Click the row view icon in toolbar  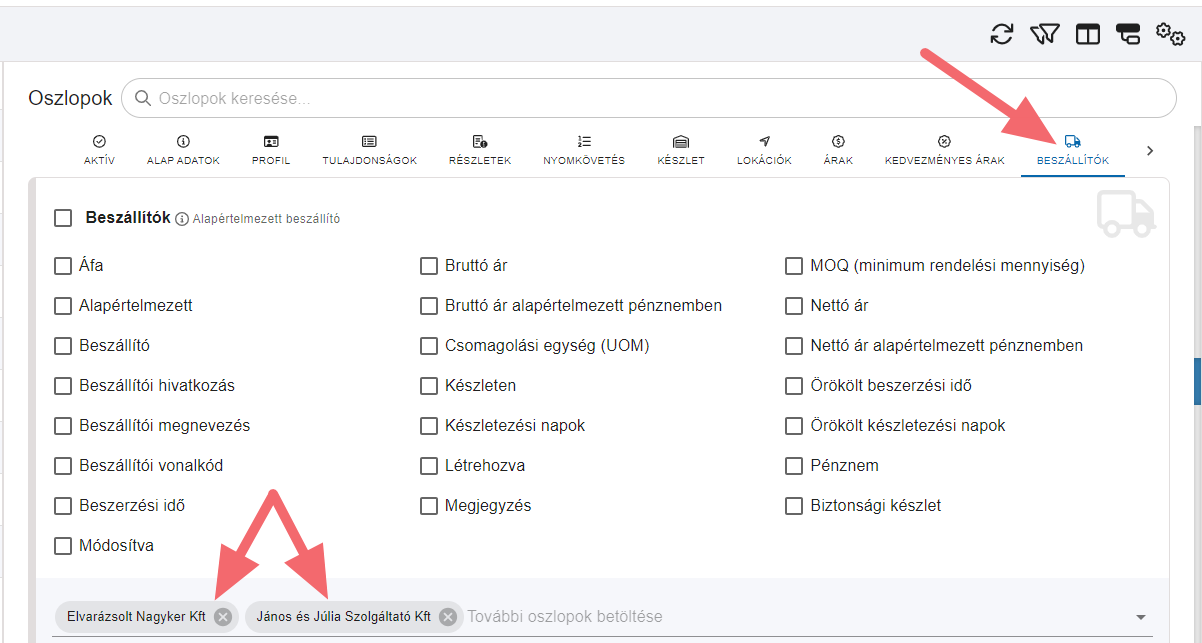click(1128, 34)
